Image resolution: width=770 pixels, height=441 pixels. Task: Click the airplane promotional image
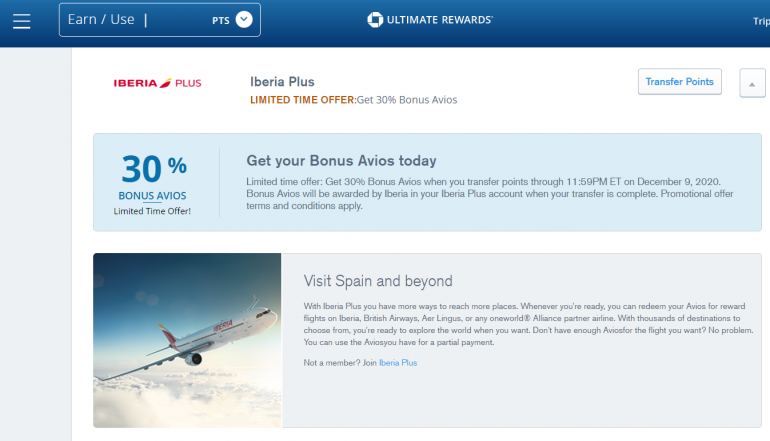click(188, 340)
